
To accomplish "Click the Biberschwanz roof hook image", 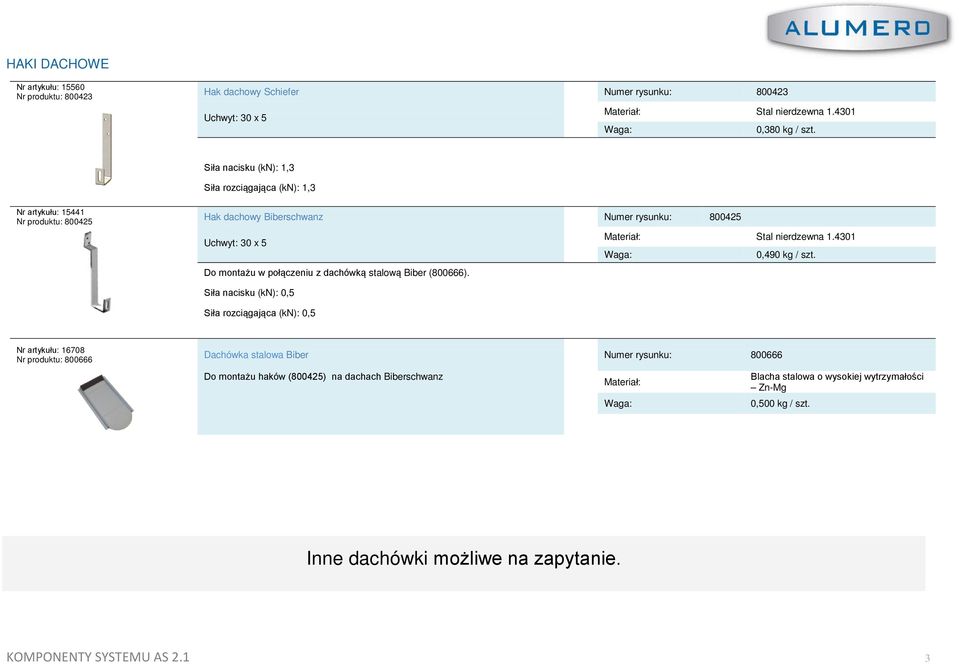I will (x=97, y=272).
